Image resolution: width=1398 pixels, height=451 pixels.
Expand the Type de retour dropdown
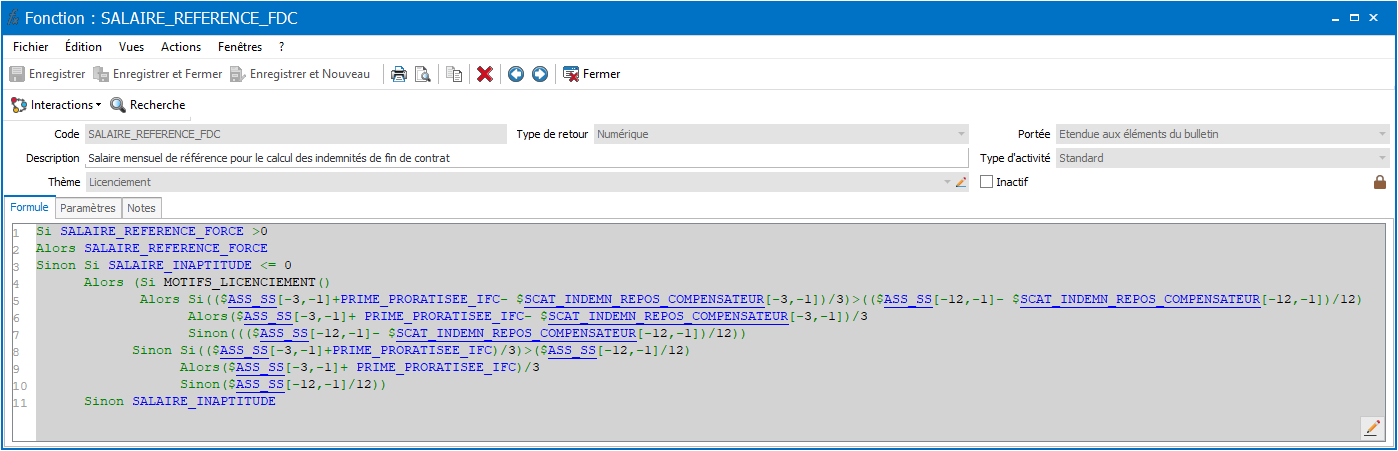[961, 134]
